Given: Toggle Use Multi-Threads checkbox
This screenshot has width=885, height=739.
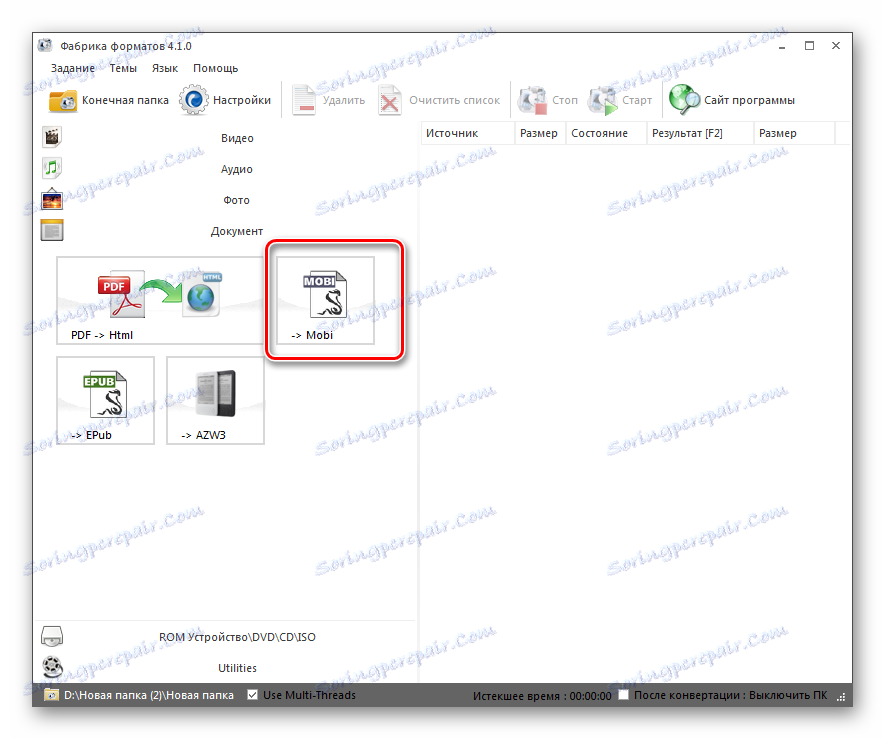Looking at the screenshot, I should [253, 695].
